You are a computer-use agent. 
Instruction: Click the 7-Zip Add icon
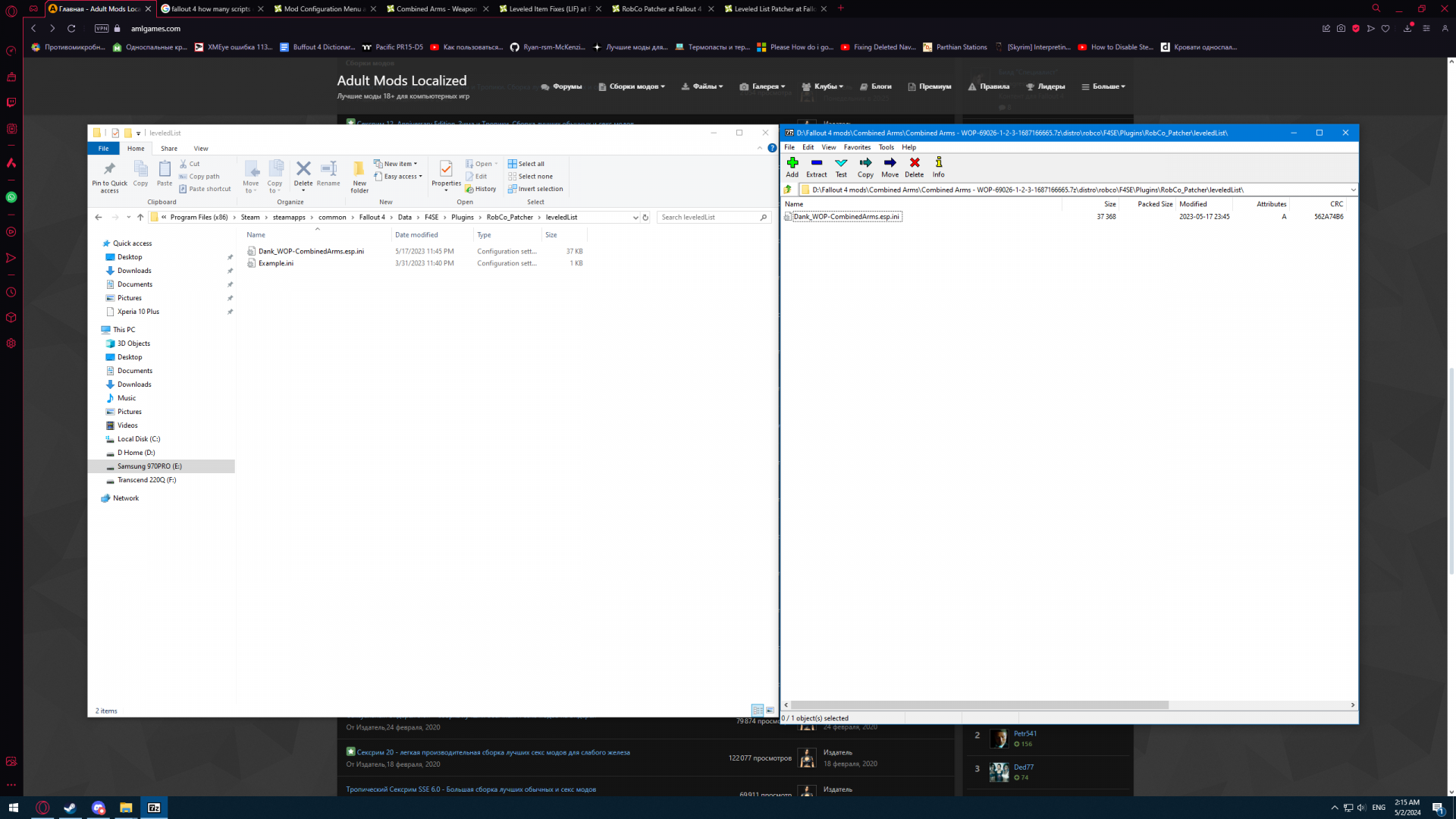click(792, 163)
